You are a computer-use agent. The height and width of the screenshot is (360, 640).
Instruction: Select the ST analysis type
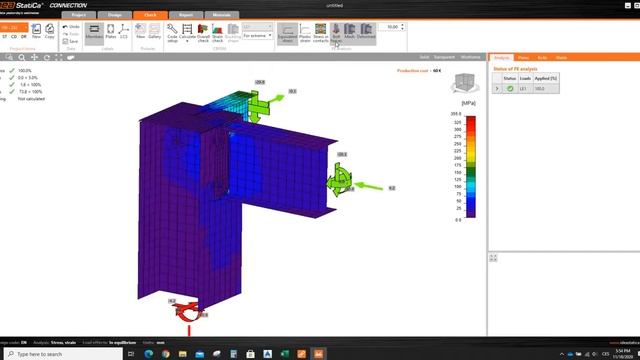click(x=4, y=37)
